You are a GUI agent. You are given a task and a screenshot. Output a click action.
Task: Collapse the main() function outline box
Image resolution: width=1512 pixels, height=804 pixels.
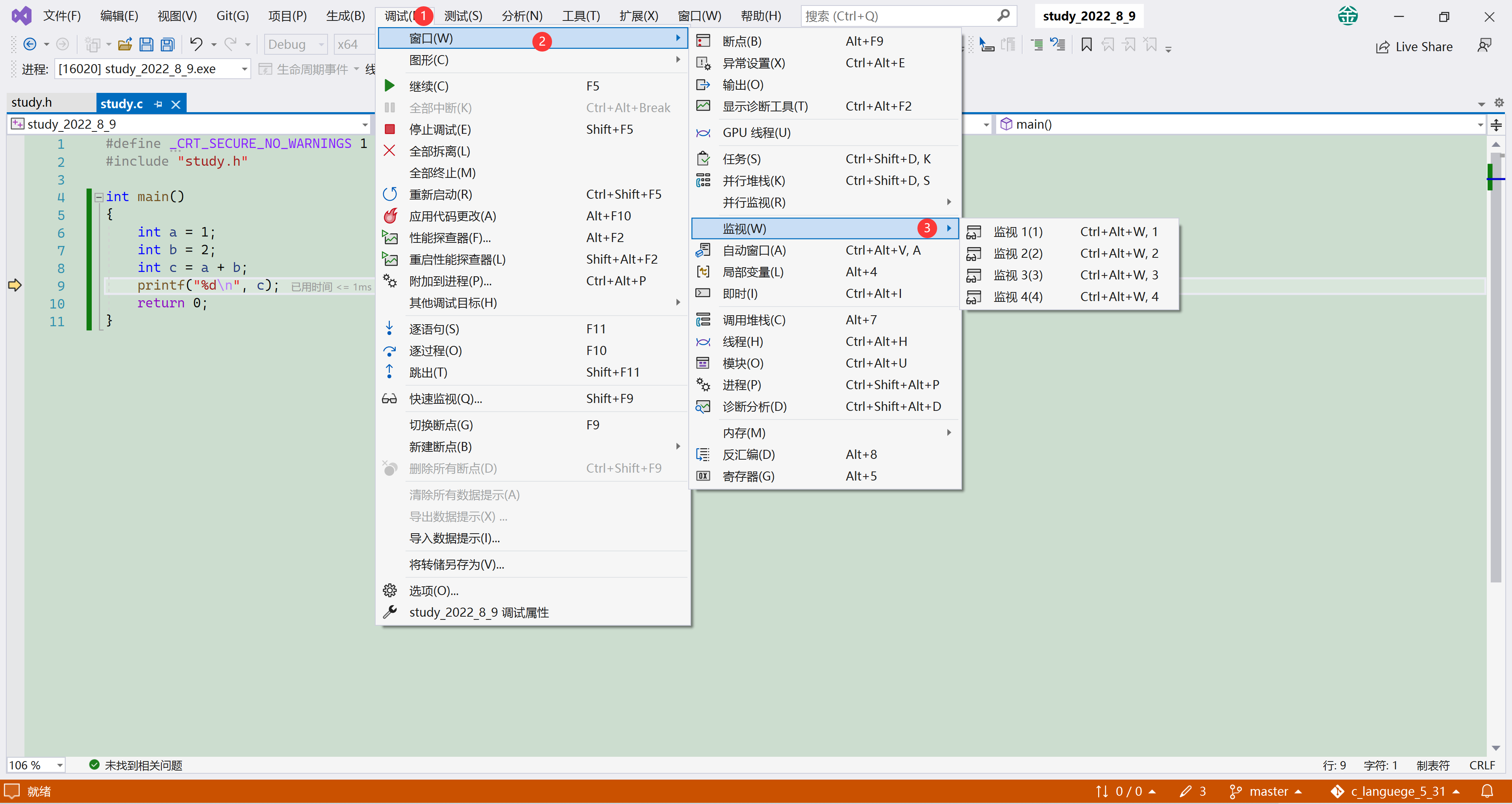tap(99, 197)
